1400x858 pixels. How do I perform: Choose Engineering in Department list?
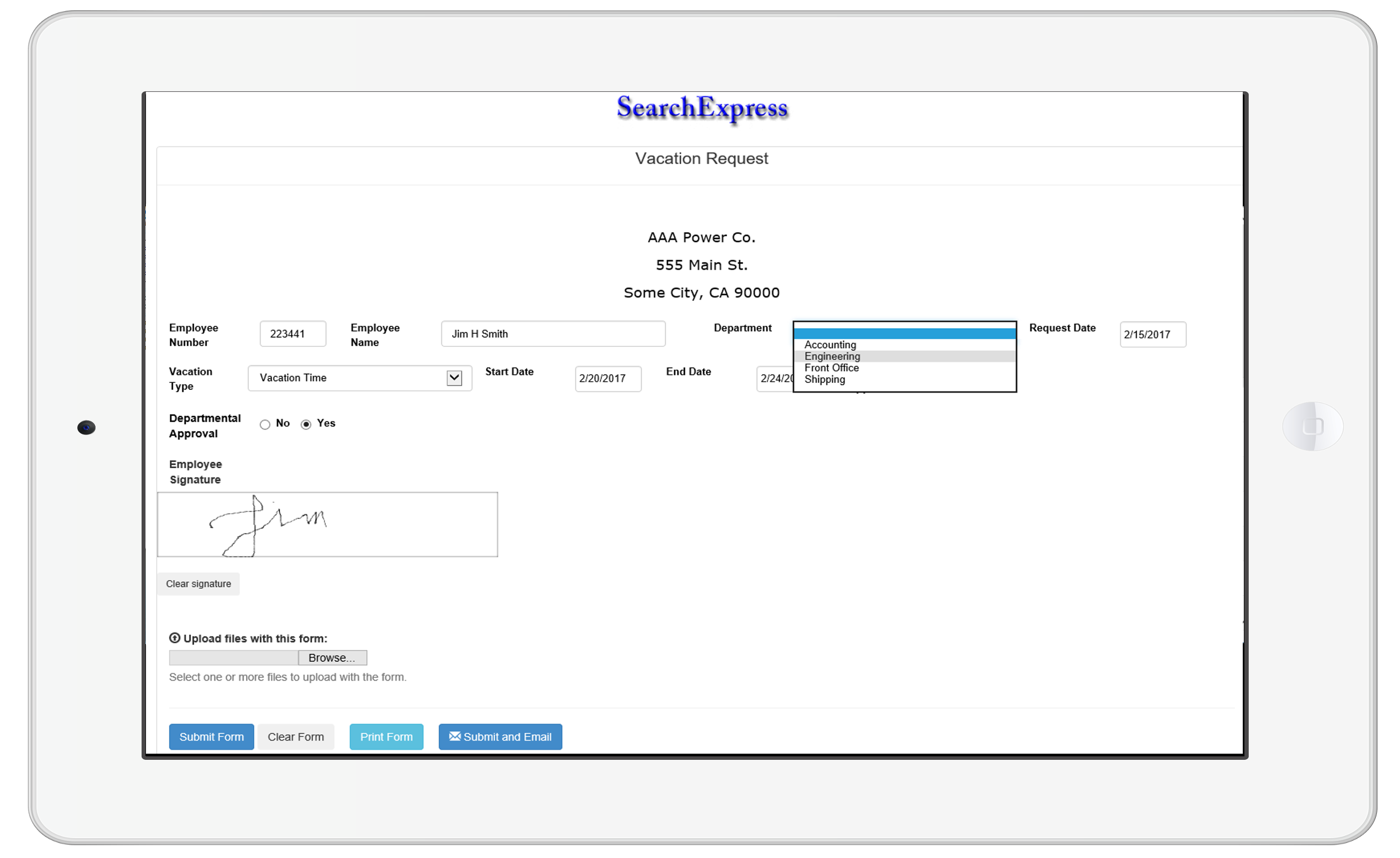(904, 356)
